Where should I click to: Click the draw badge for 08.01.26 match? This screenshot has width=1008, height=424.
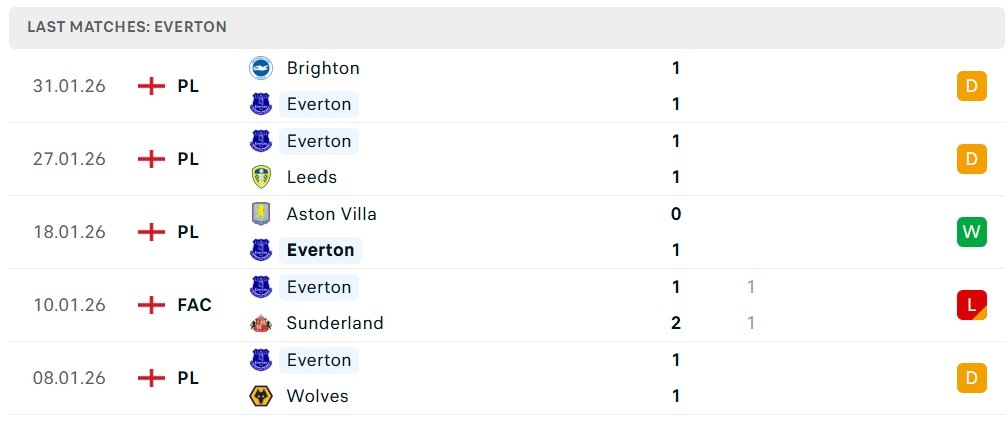coord(971,378)
